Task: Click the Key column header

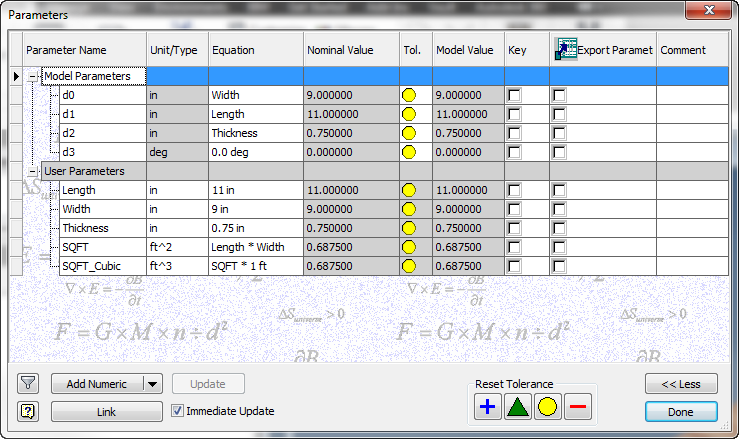Action: point(527,50)
